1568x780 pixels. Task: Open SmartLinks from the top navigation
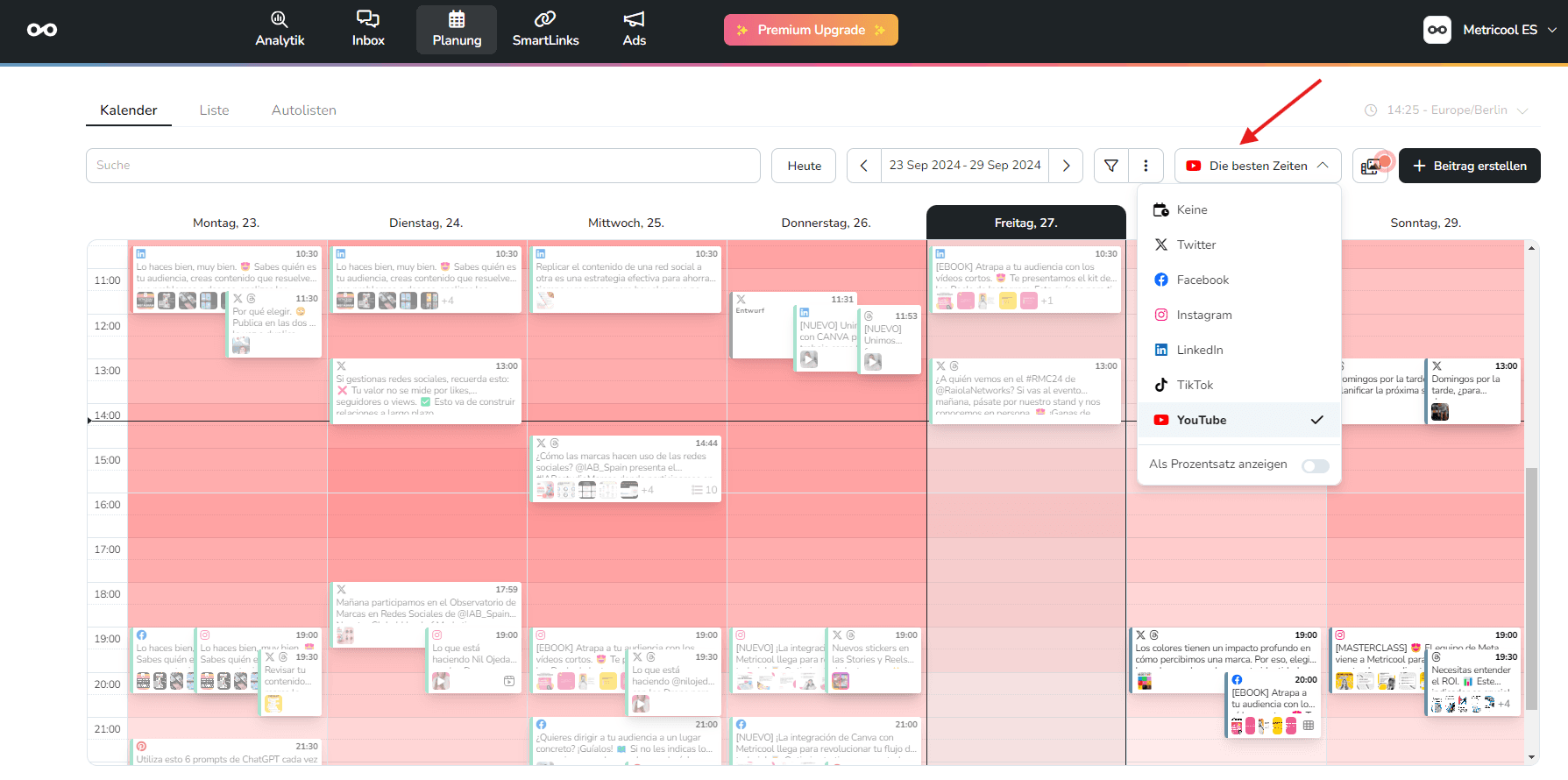[545, 30]
